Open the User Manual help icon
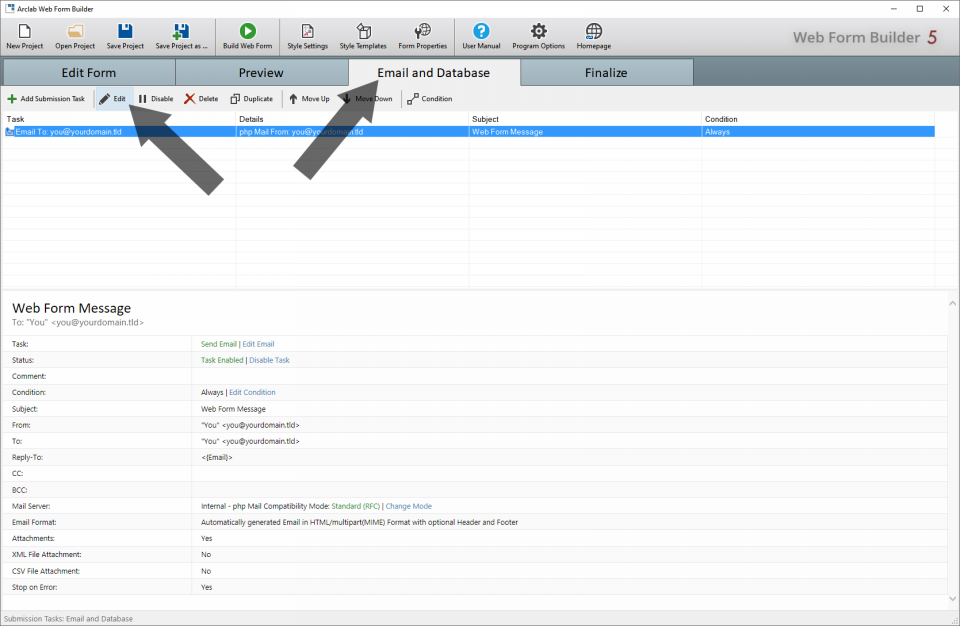 (x=481, y=32)
